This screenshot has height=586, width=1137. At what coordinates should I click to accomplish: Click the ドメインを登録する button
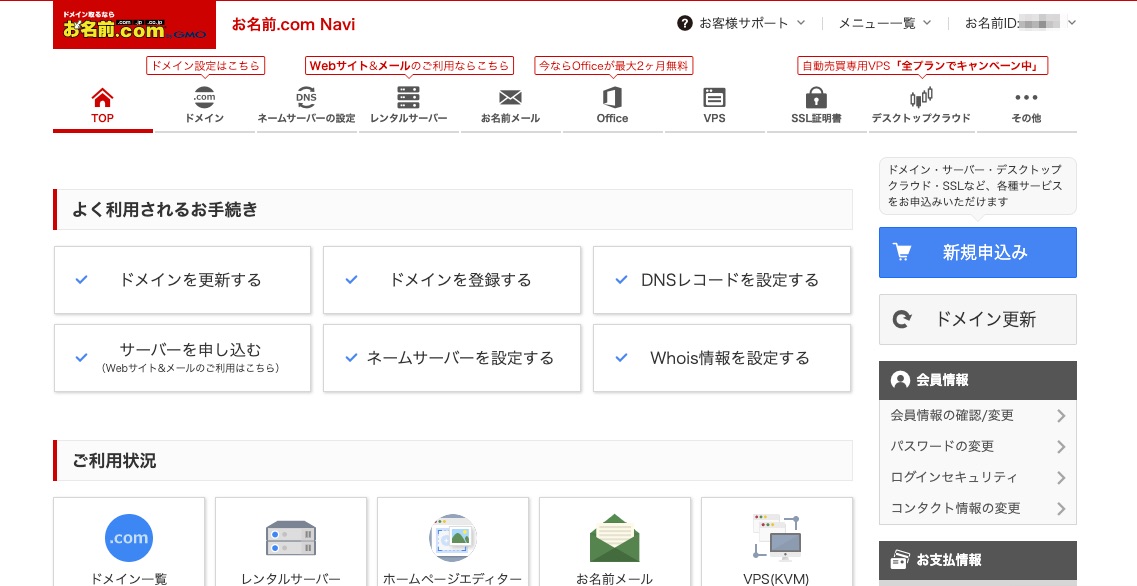[x=452, y=280]
